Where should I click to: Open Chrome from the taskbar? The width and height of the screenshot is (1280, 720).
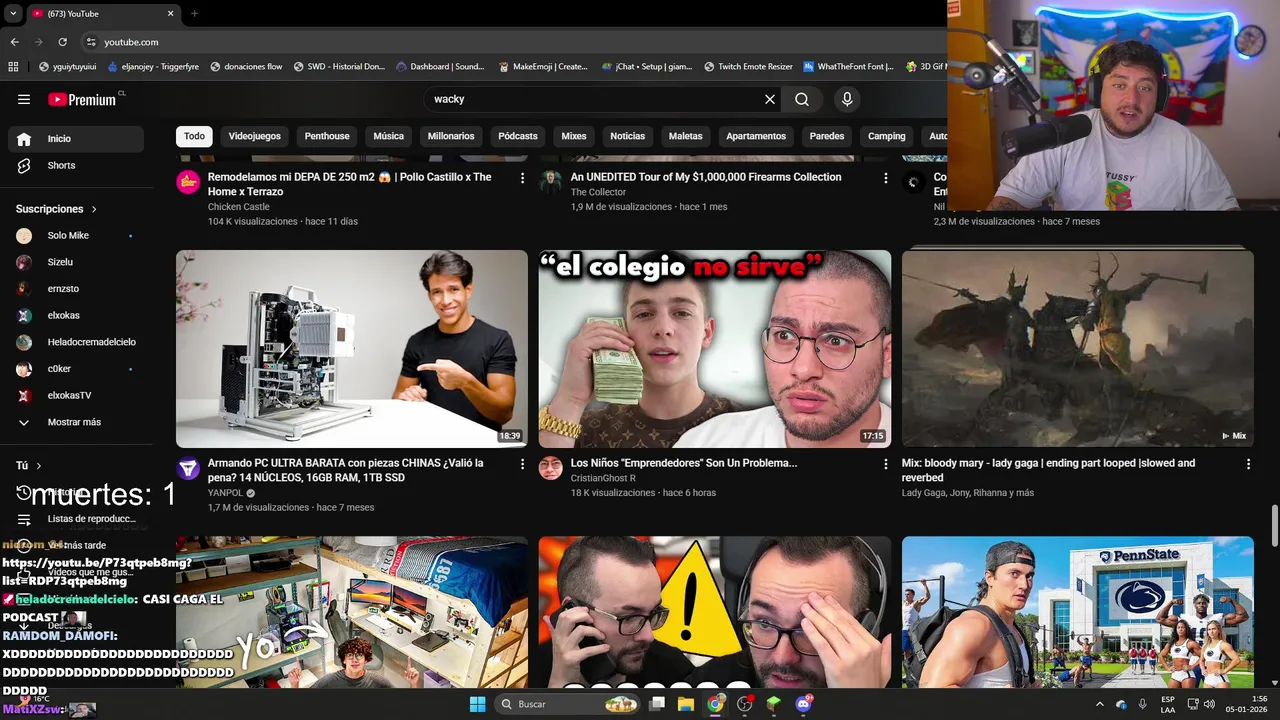[715, 704]
